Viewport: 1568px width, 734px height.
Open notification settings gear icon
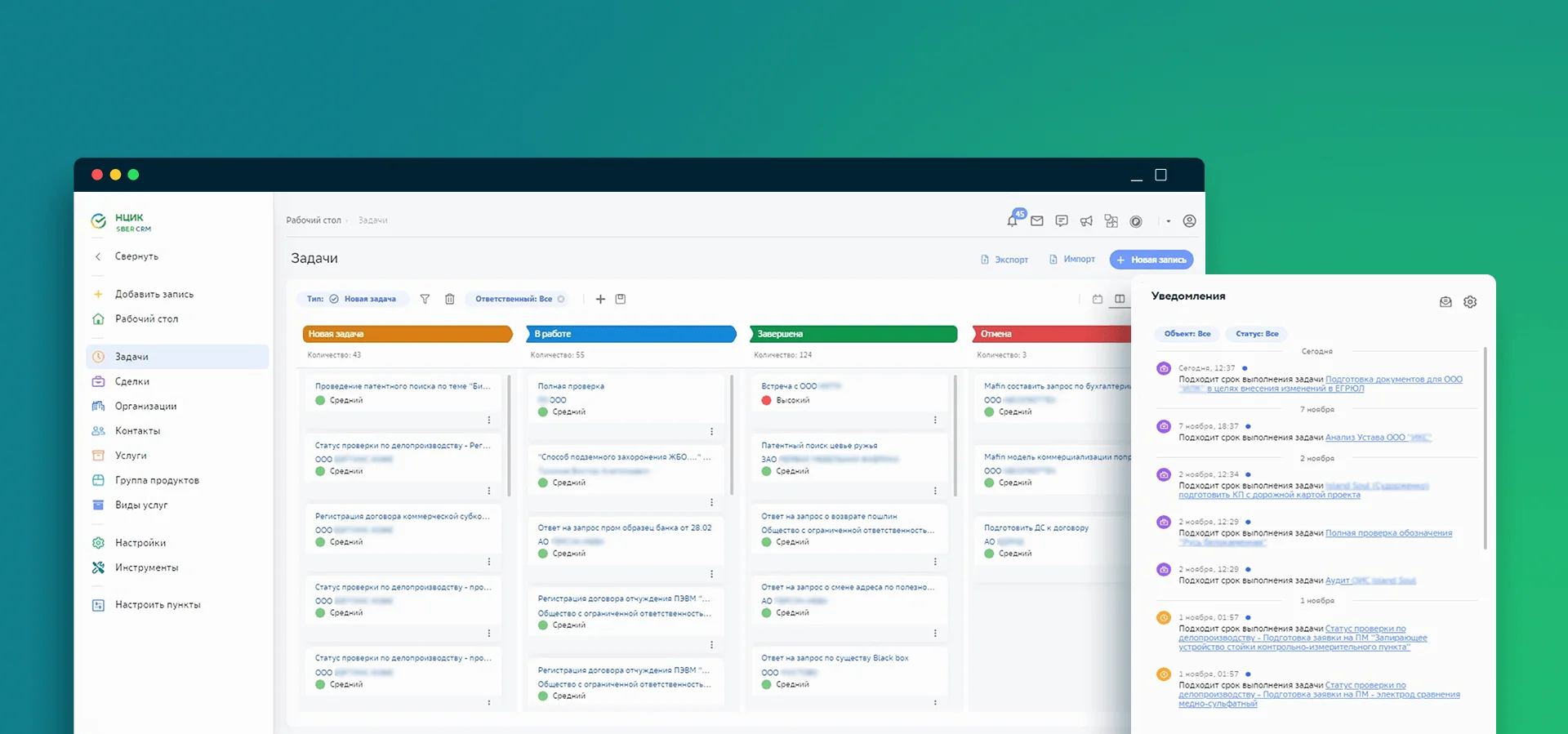1470,302
